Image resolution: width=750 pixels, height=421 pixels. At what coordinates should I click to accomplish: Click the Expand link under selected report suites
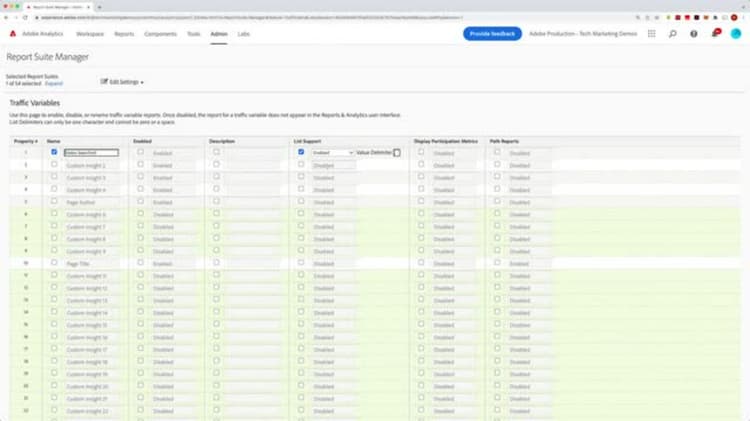54,83
